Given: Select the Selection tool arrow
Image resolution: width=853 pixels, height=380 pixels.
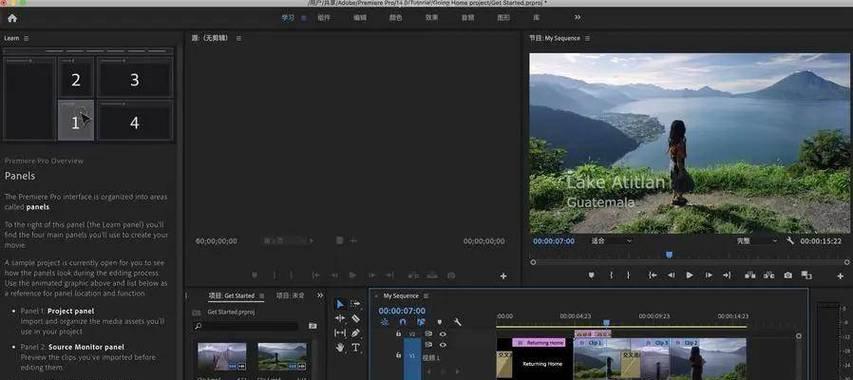Looking at the screenshot, I should click(340, 304).
